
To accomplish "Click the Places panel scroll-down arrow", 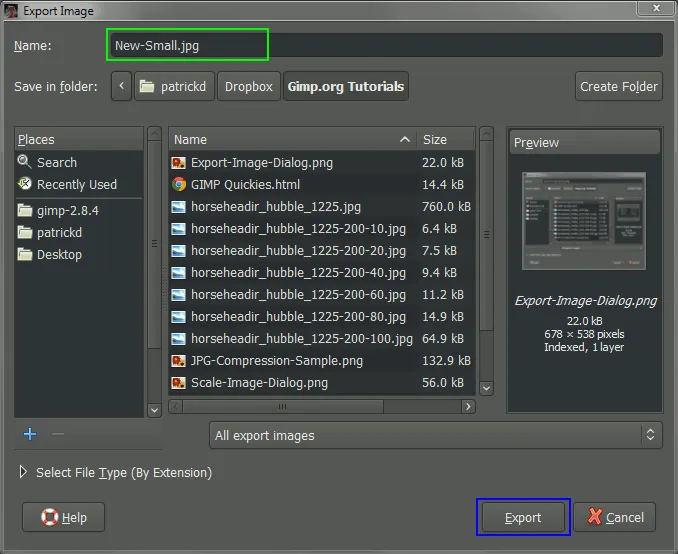I will [154, 410].
